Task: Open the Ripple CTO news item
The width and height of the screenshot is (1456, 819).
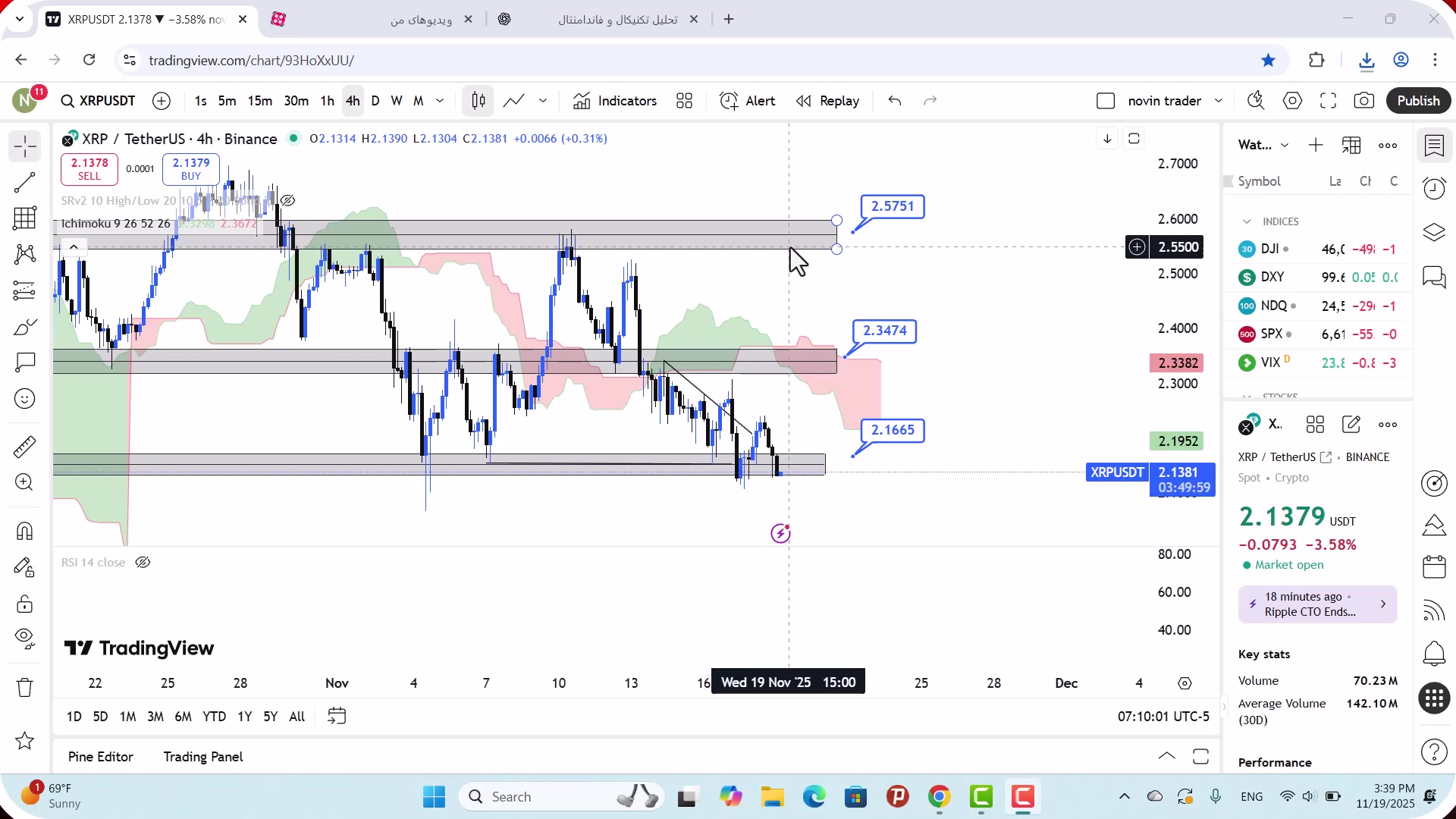Action: (x=1317, y=604)
